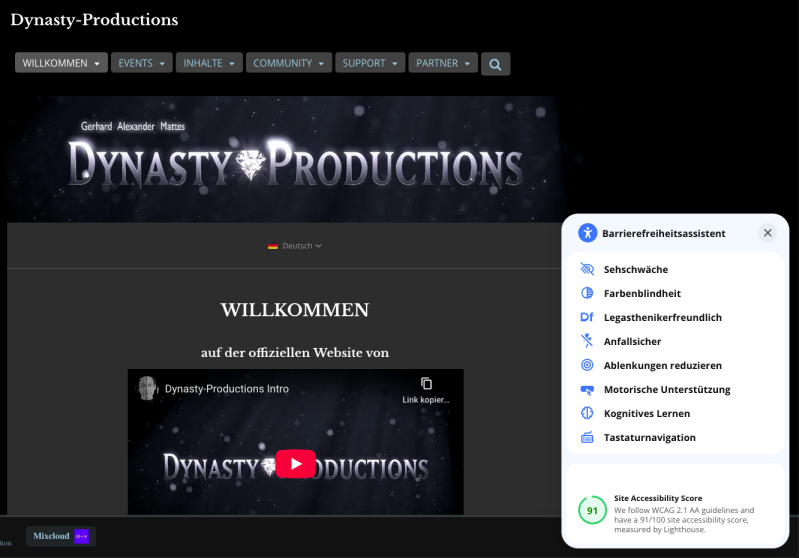Expand the INHALTE dropdown arrow
The width and height of the screenshot is (799, 558).
click(x=232, y=64)
